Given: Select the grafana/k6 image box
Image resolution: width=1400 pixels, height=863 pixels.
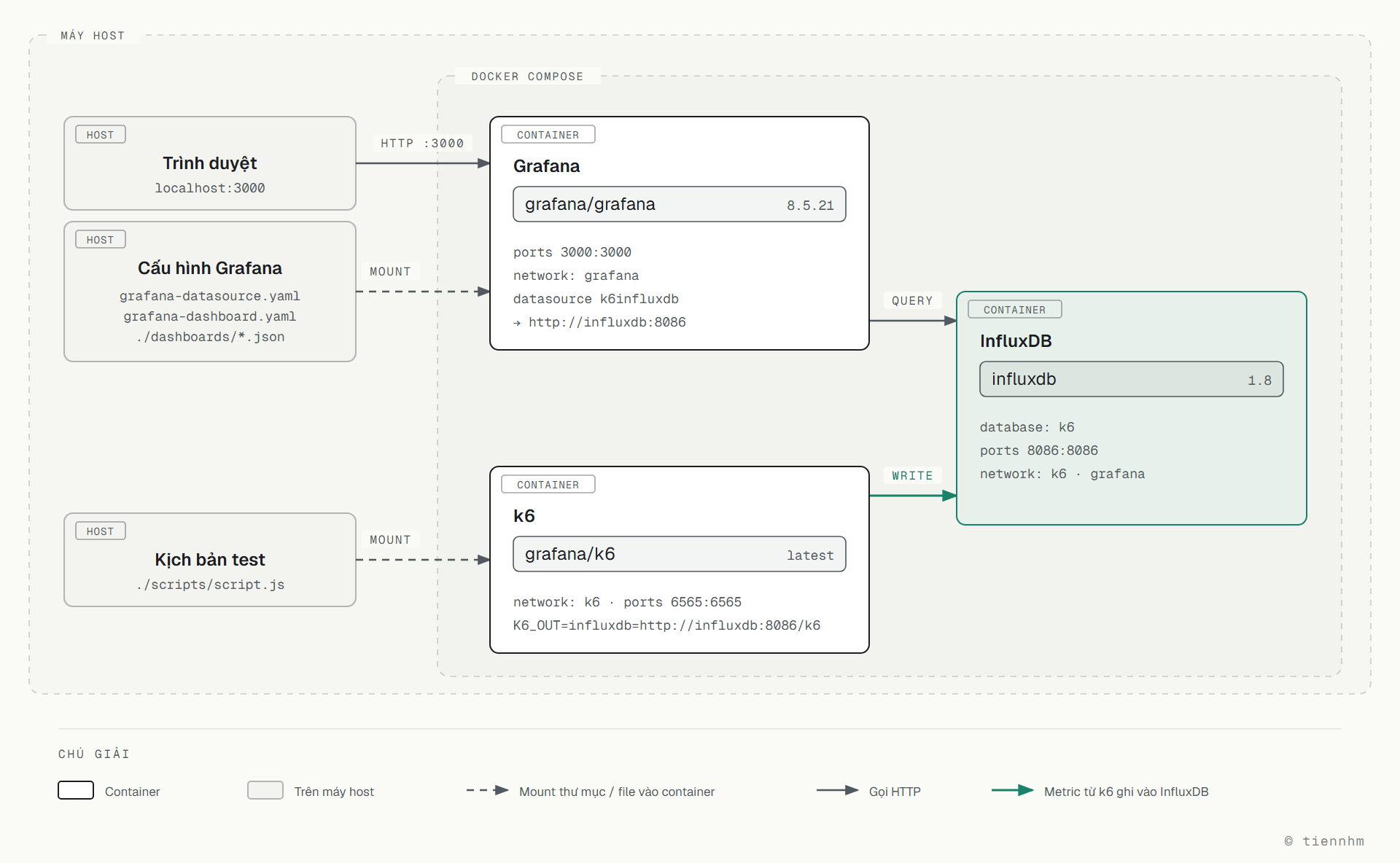Looking at the screenshot, I should (679, 554).
